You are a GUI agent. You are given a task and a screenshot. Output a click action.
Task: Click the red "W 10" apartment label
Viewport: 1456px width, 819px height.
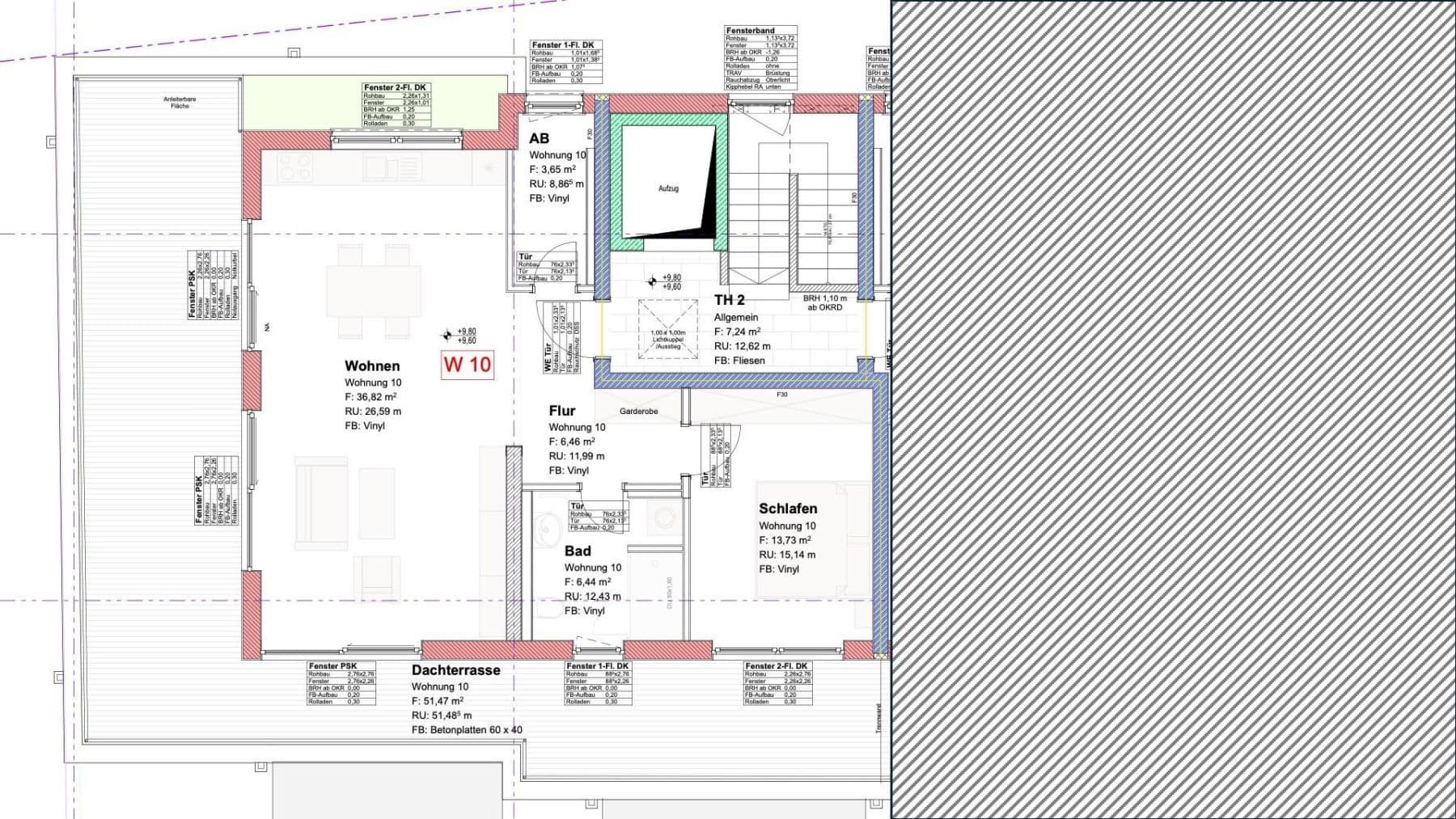468,365
